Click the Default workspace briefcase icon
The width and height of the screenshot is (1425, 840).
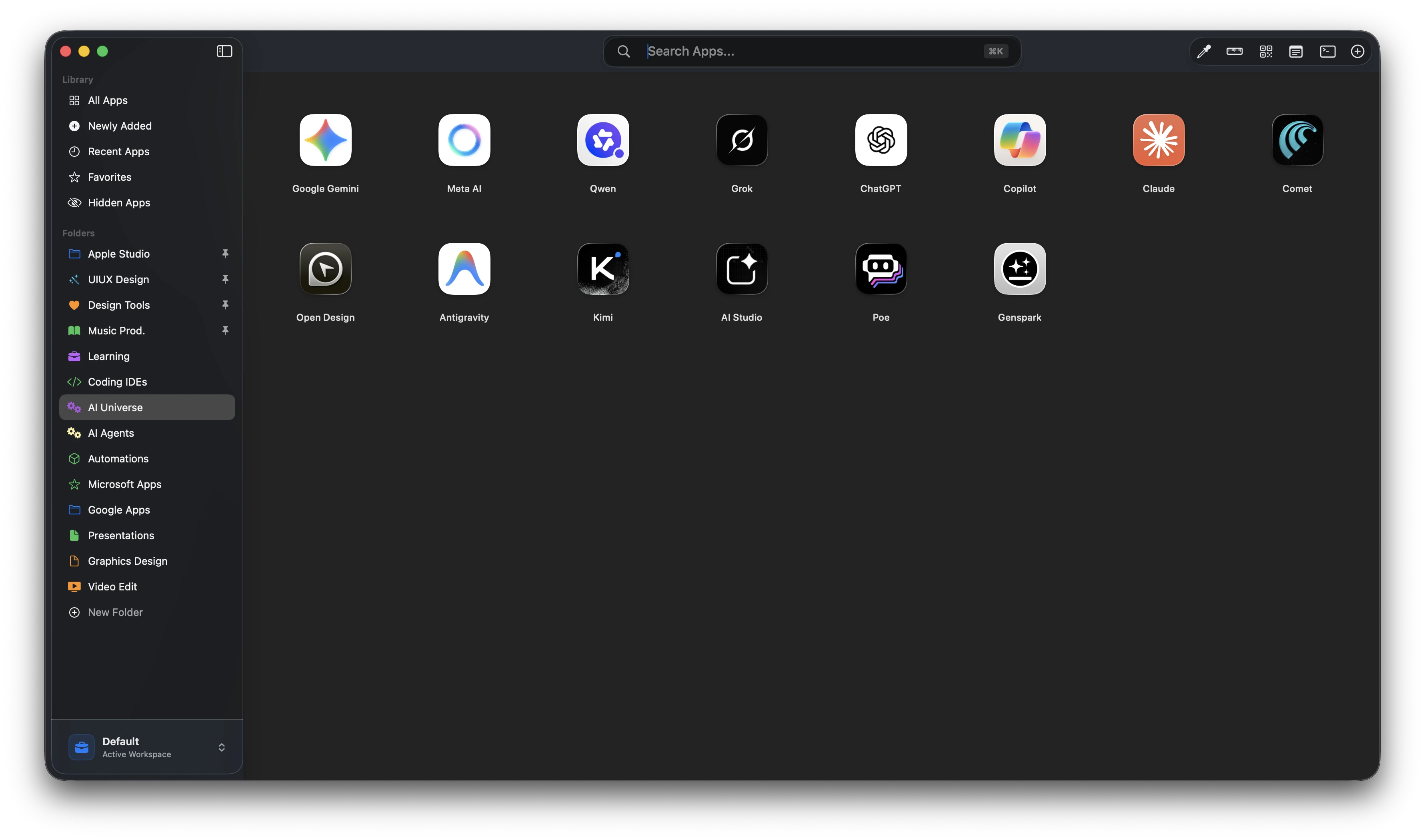82,747
